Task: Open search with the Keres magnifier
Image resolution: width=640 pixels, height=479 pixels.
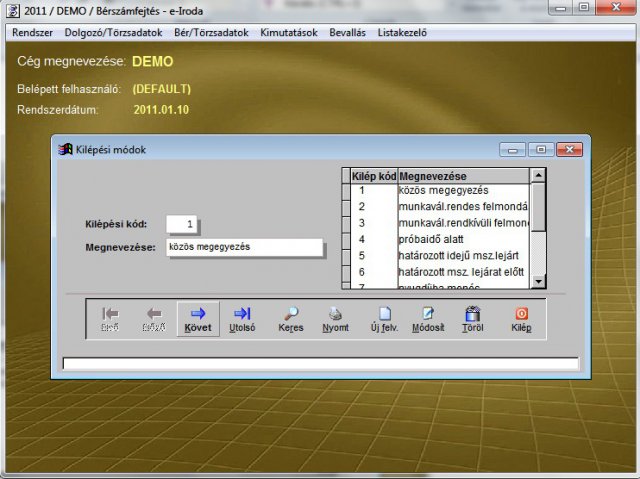Action: click(x=291, y=318)
